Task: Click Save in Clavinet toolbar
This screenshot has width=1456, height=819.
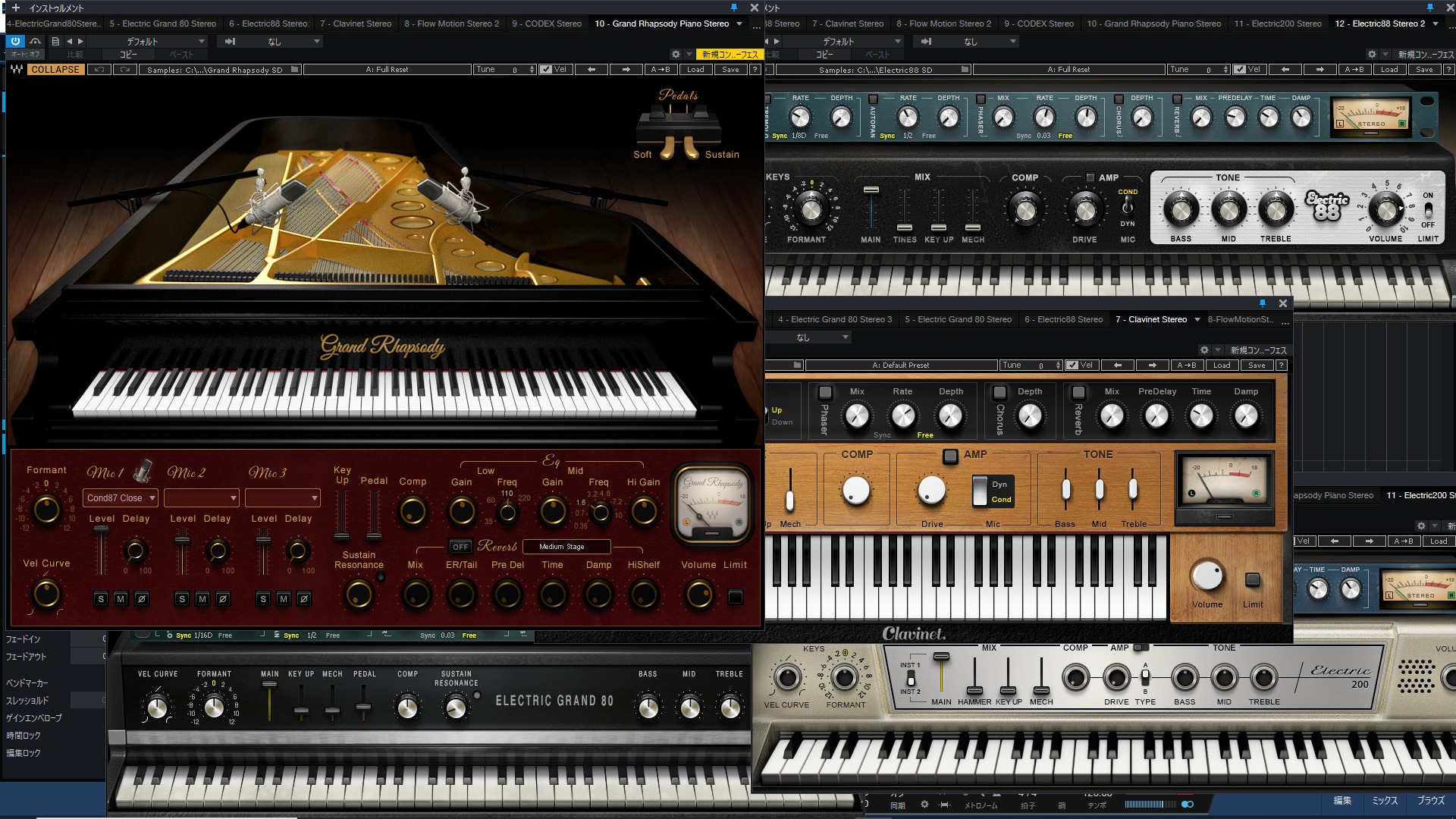Action: point(1257,365)
